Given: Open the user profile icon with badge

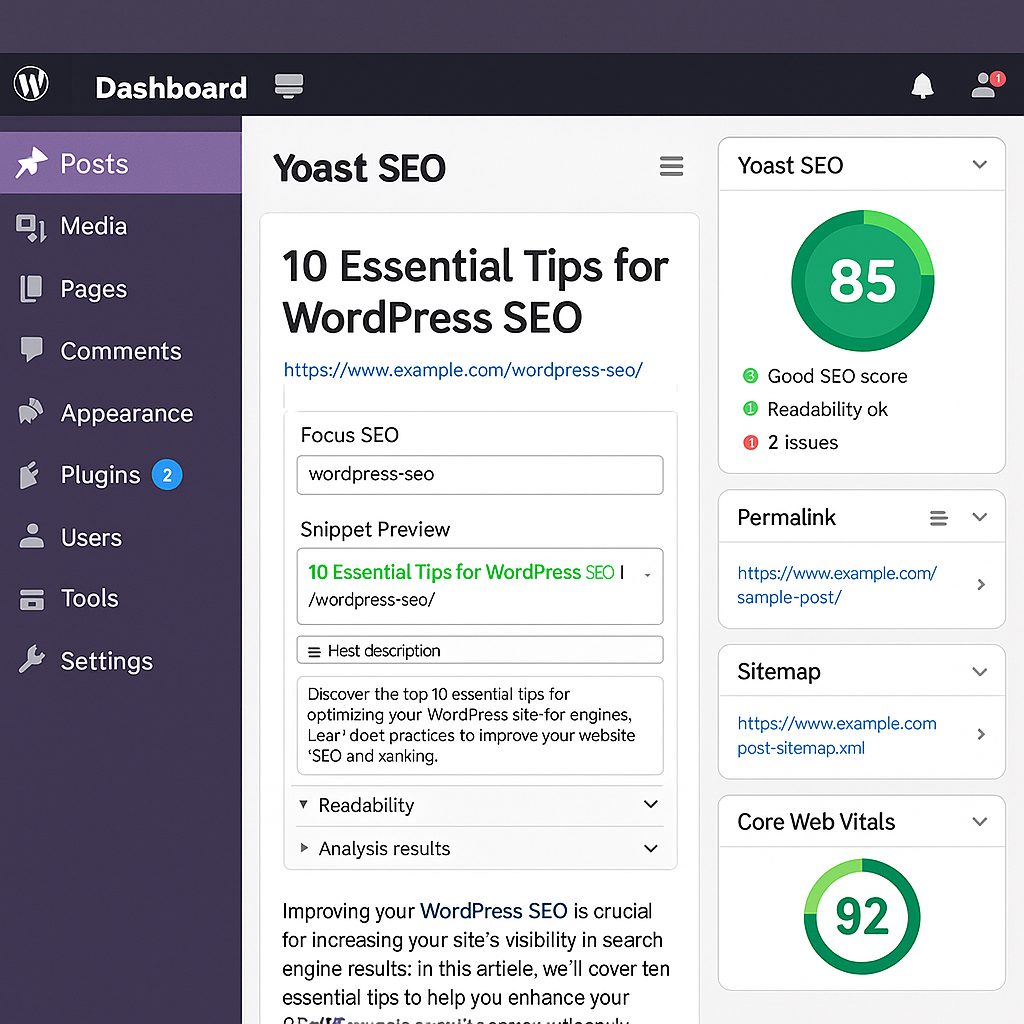Looking at the screenshot, I should pos(981,85).
